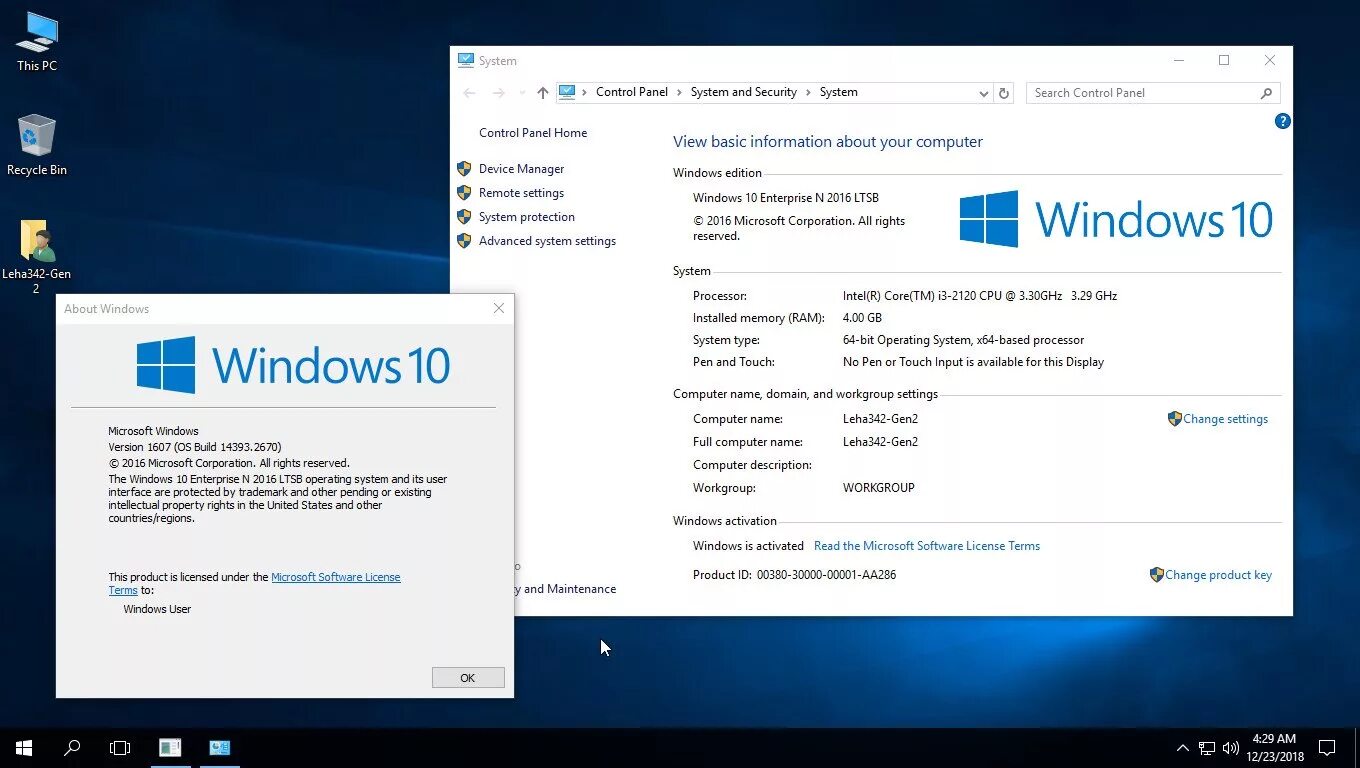Click the 4.00 GB installed memory value
Image resolution: width=1360 pixels, height=768 pixels.
click(x=862, y=318)
